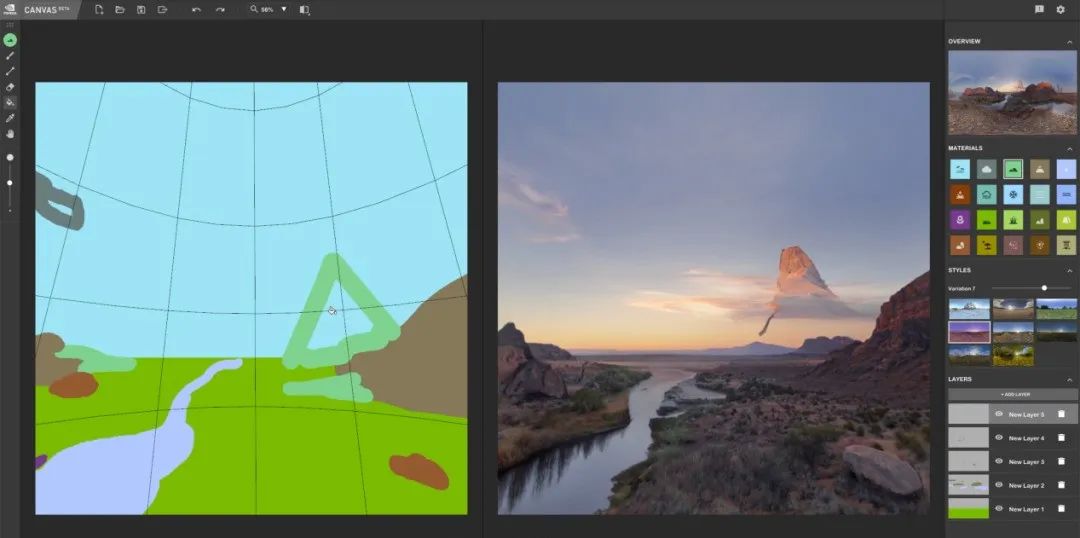Click the Undo arrow in top toolbar

(196, 9)
